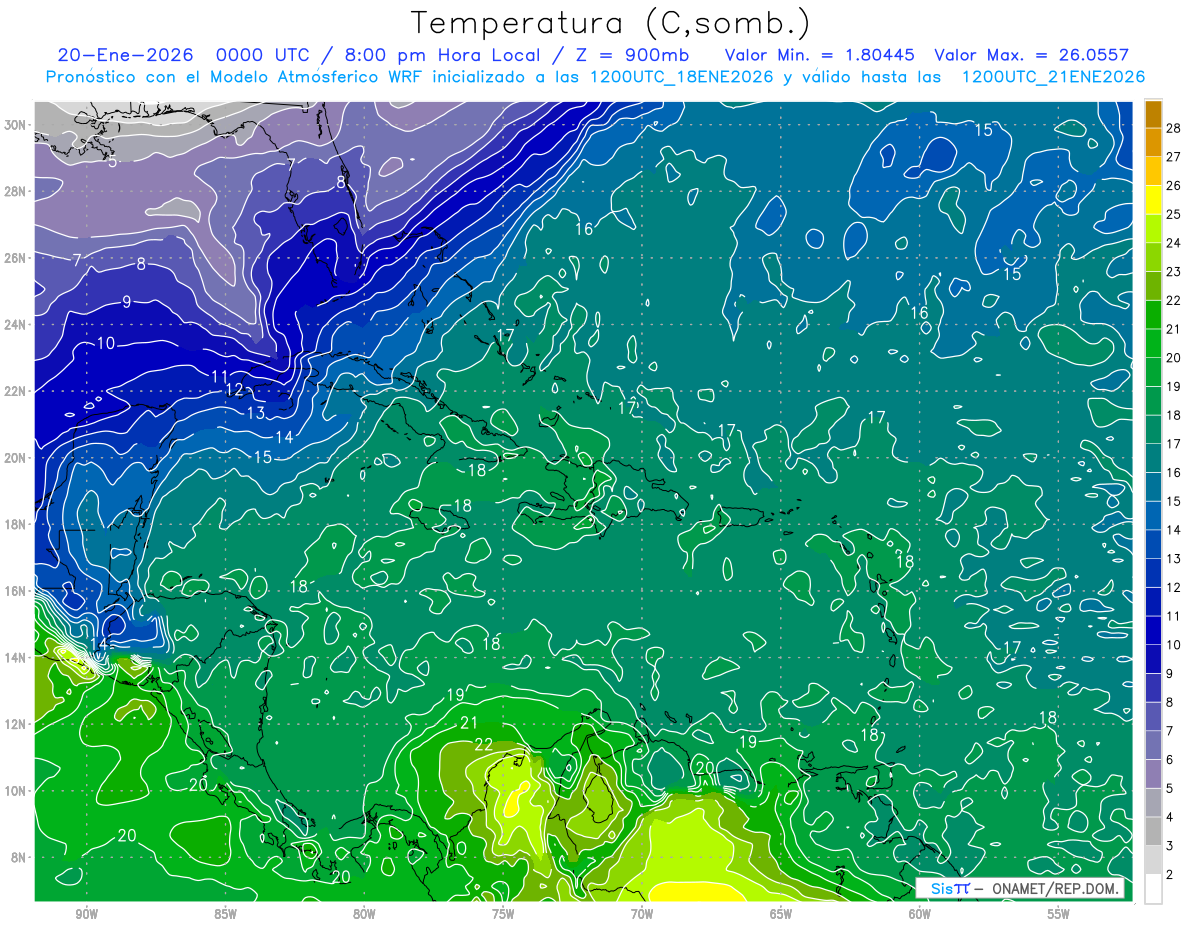Click the SisTT ONAMET/REP.DOM. logo box

pyautogui.click(x=1019, y=888)
